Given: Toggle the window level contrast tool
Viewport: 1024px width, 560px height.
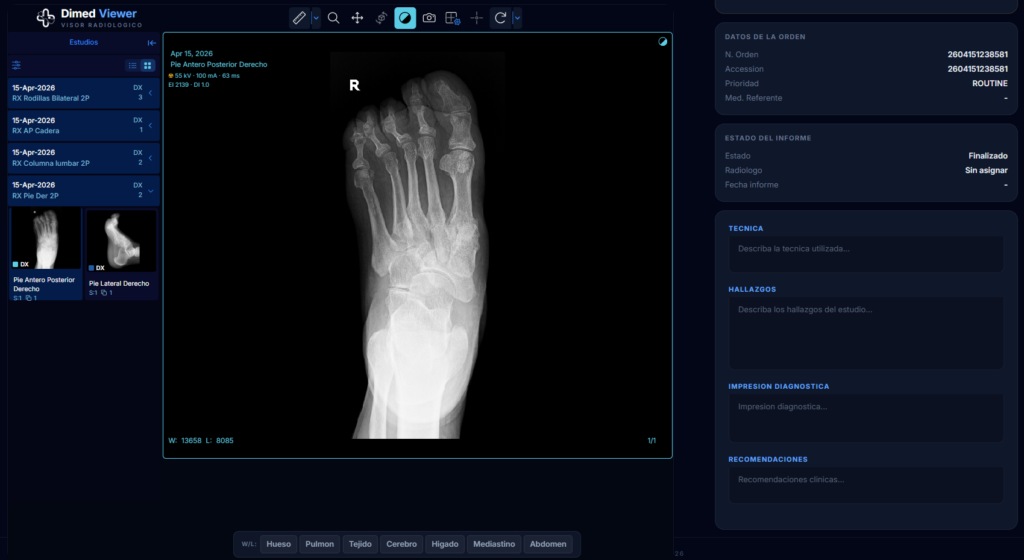Looking at the screenshot, I should pyautogui.click(x=405, y=18).
